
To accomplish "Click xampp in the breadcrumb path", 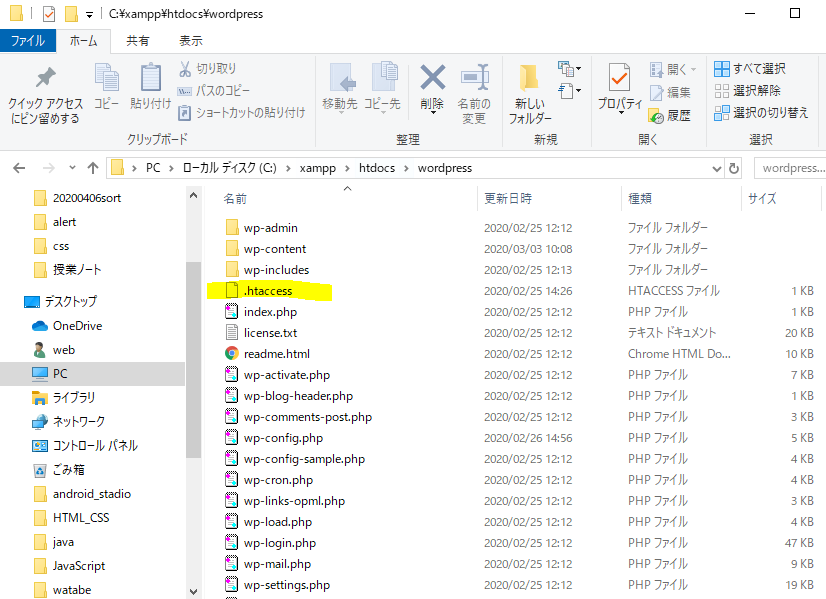I will click(318, 168).
